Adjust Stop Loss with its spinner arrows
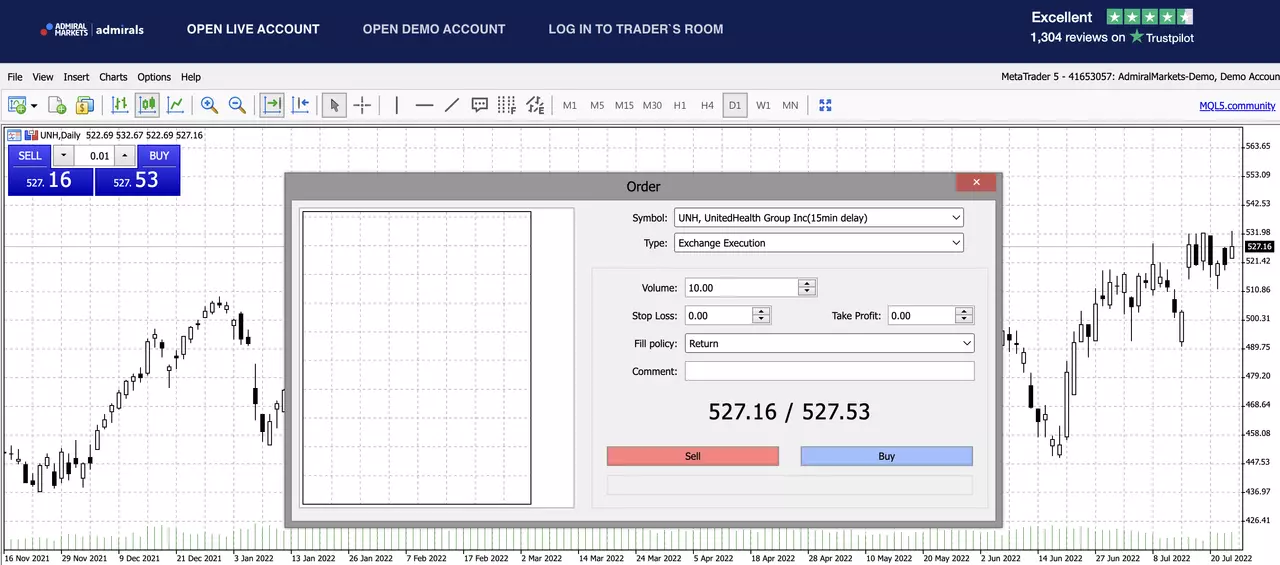 (761, 315)
